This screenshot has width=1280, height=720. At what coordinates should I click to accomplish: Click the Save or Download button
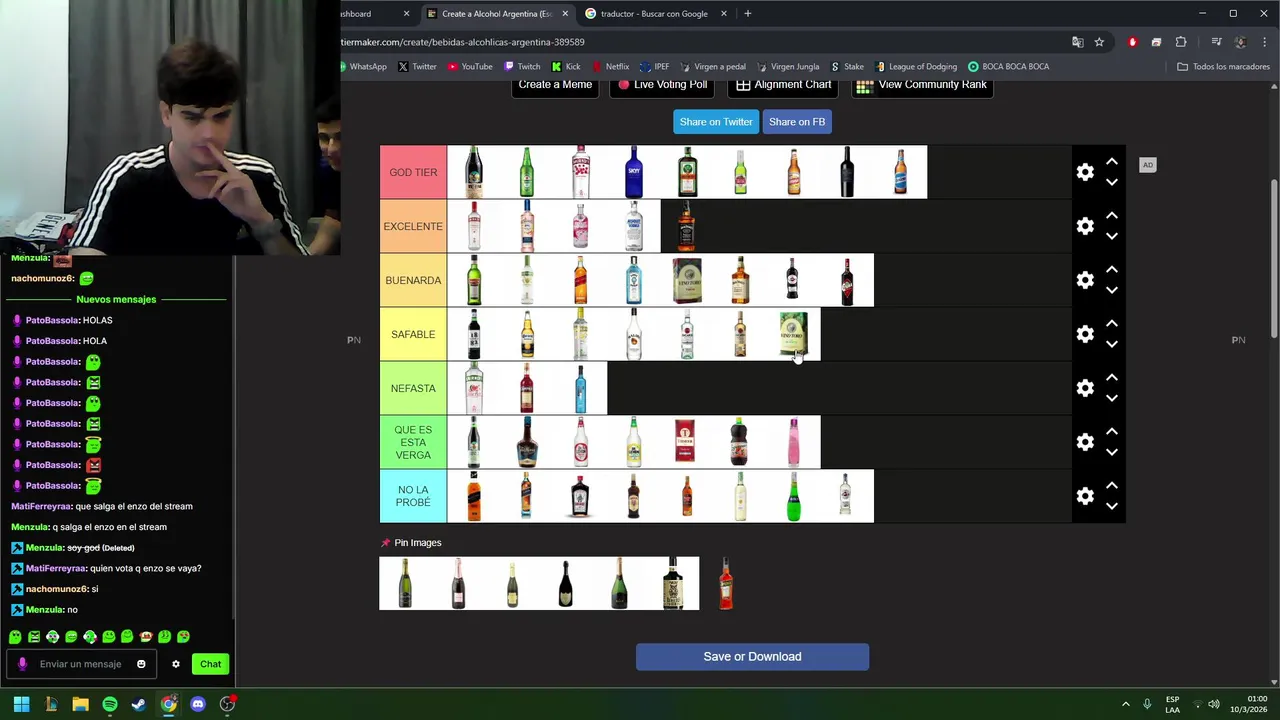click(752, 657)
